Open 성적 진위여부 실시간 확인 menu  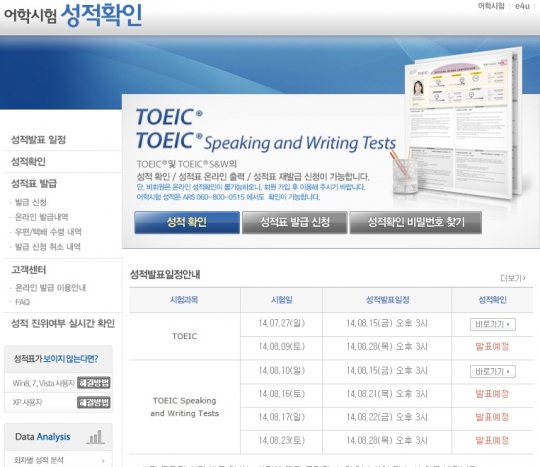click(x=63, y=323)
